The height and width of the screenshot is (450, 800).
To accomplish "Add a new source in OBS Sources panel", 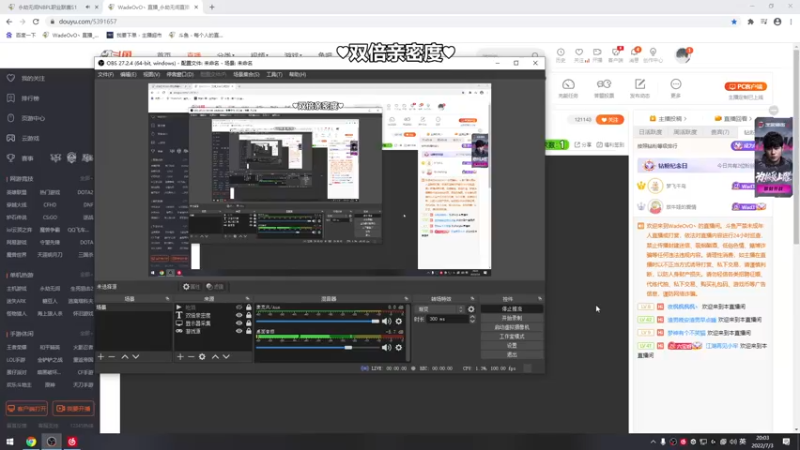I will [x=180, y=357].
